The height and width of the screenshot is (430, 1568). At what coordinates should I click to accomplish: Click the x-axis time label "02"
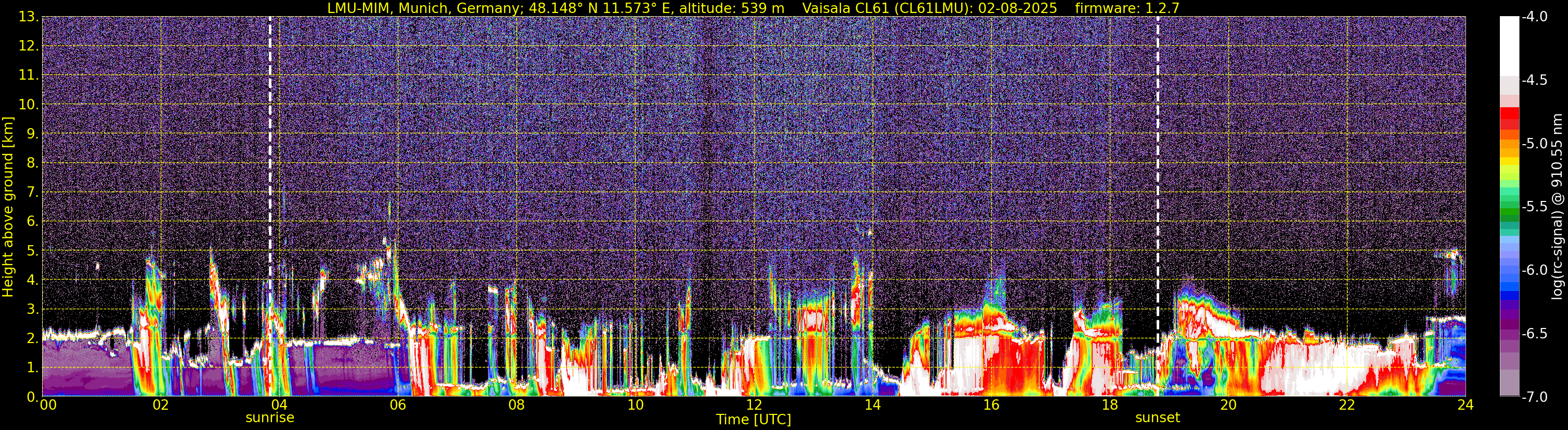tap(161, 405)
